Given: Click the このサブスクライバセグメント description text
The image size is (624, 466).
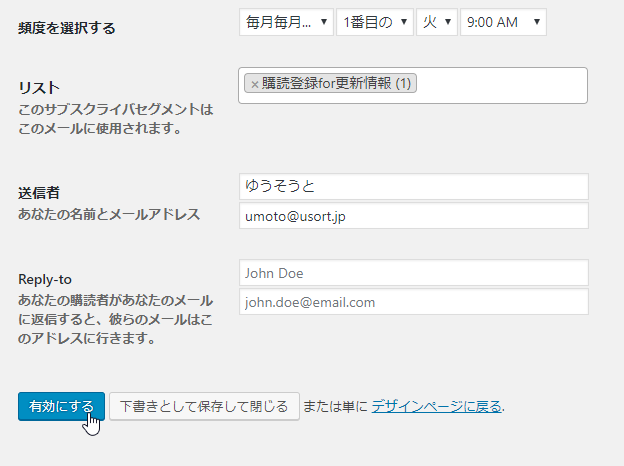Looking at the screenshot, I should pyautogui.click(x=116, y=108).
